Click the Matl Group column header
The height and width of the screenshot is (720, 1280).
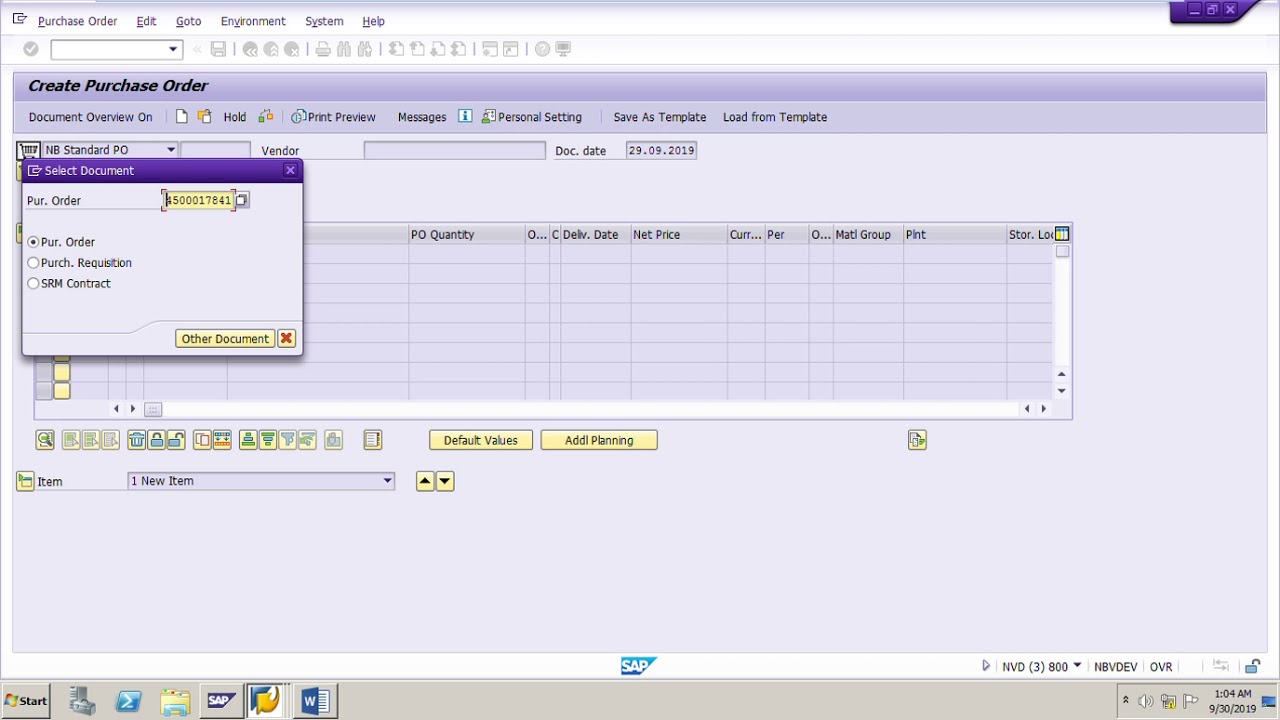click(x=868, y=235)
